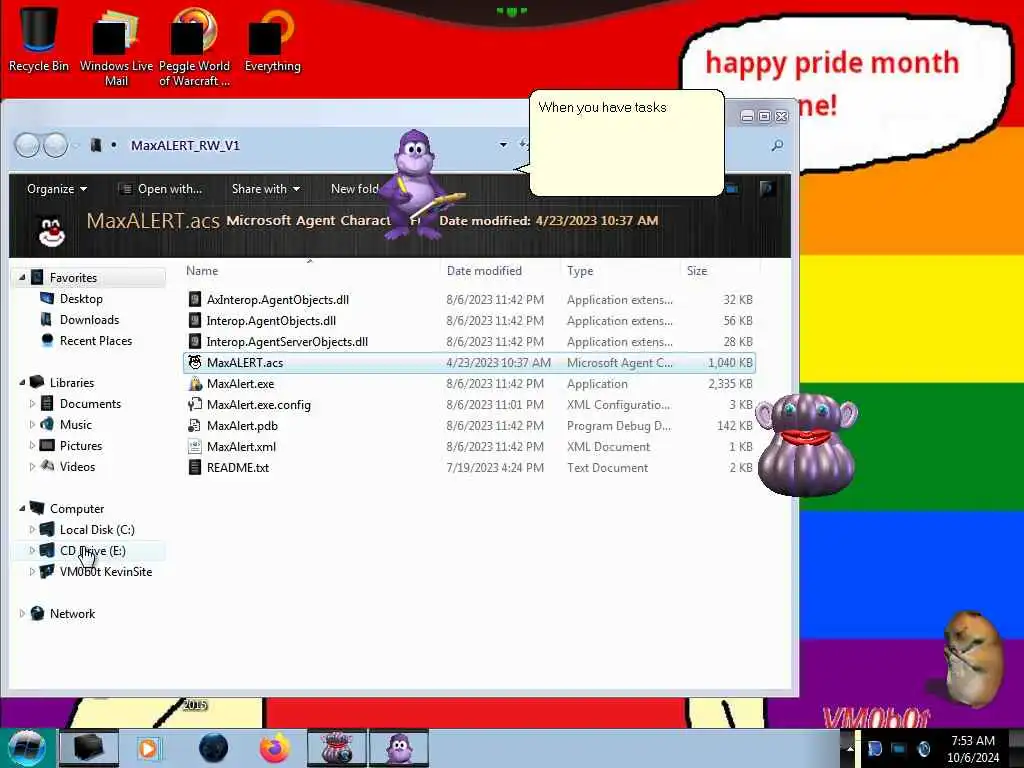The width and height of the screenshot is (1024, 768).
Task: Click the search magnifier icon in Explorer
Action: click(x=777, y=145)
